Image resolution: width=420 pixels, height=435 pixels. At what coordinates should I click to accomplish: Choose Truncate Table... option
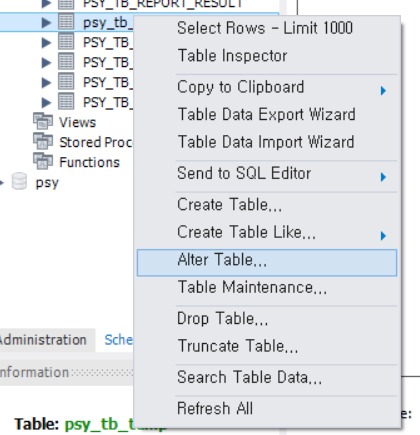click(x=267, y=346)
